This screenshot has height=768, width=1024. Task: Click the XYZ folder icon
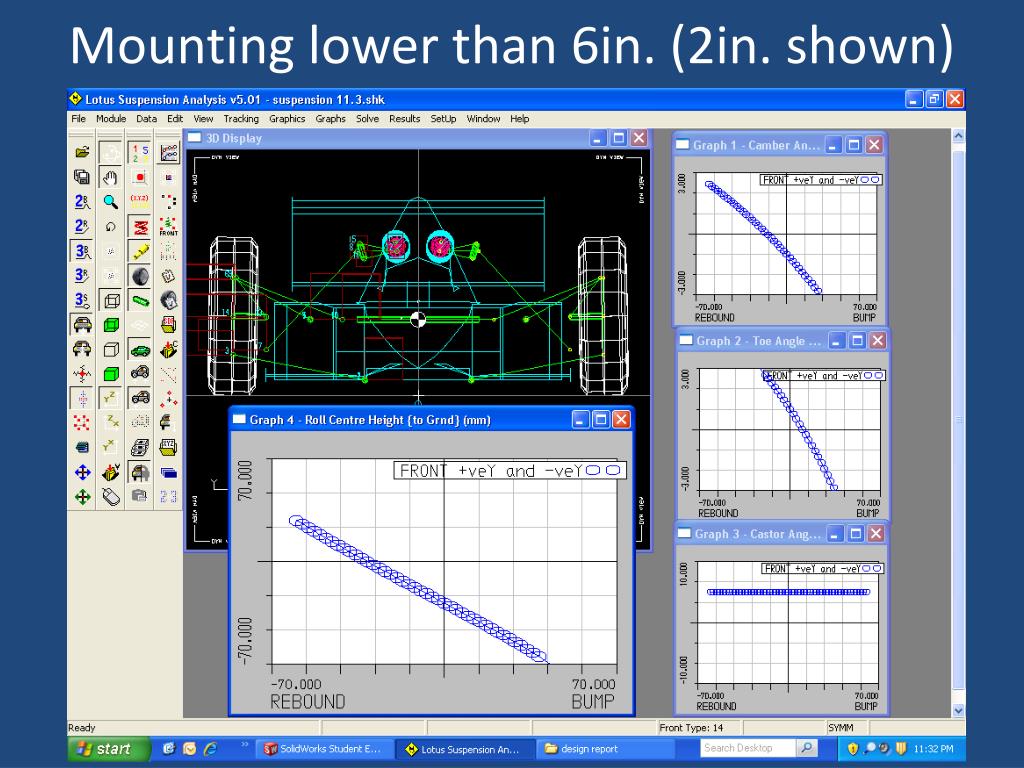click(x=168, y=448)
